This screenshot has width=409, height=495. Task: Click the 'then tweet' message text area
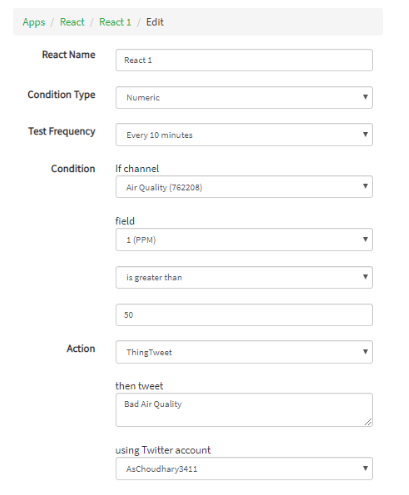coord(244,410)
